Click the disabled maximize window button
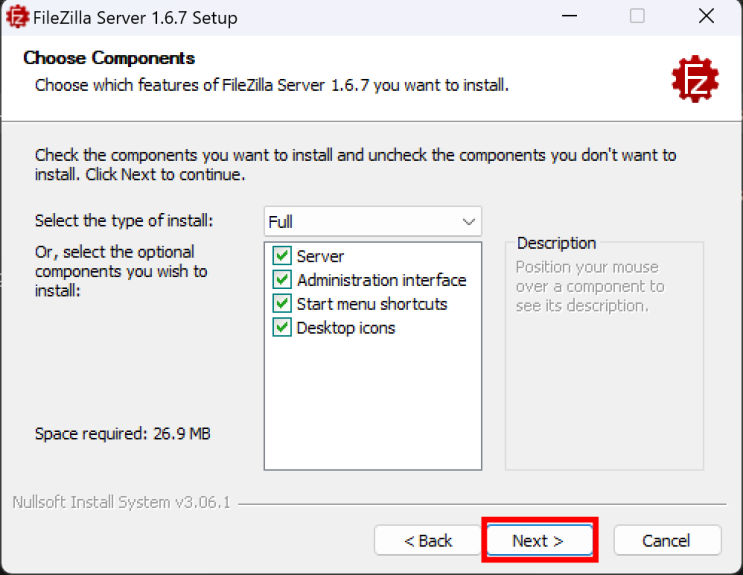The height and width of the screenshot is (575, 743). click(x=637, y=17)
